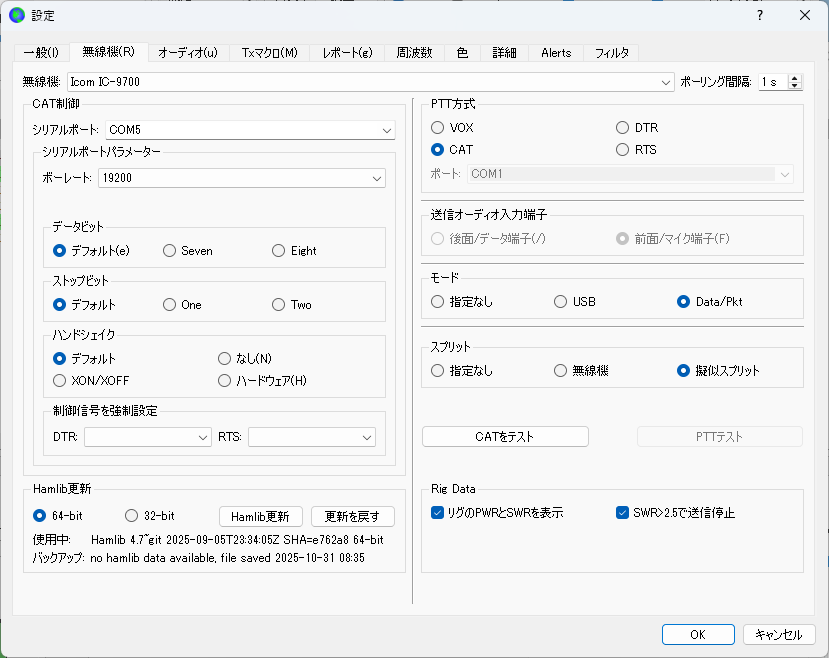Select Seven data bits

point(188,251)
